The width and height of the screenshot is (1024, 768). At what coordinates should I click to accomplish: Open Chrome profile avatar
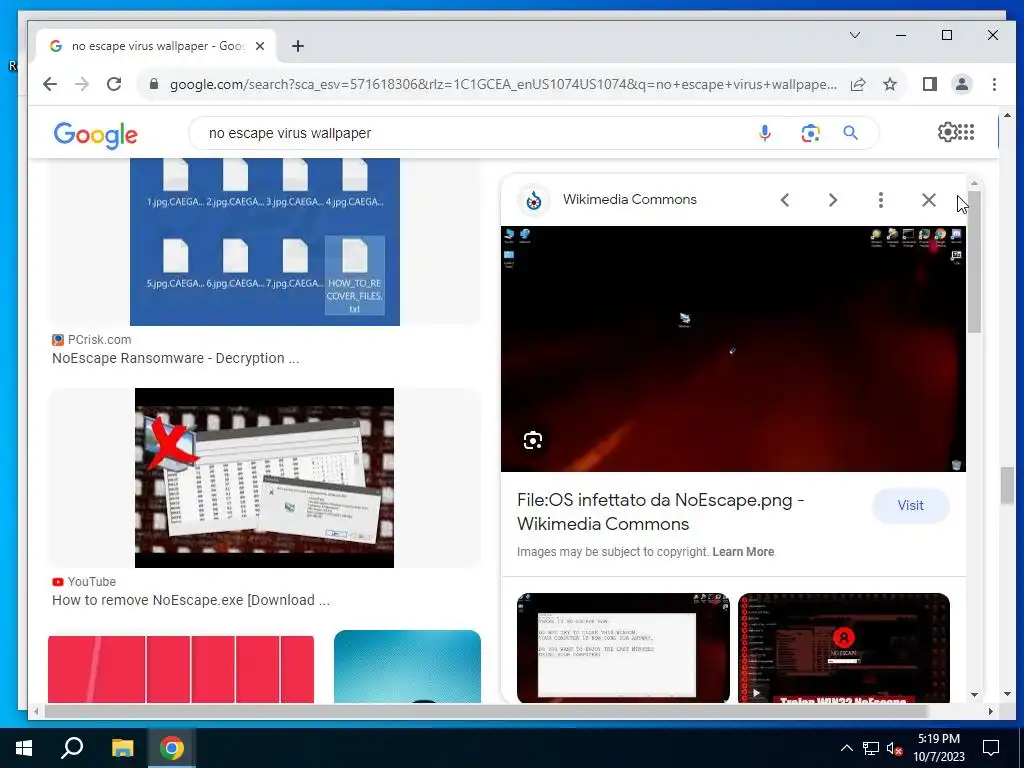(x=962, y=84)
